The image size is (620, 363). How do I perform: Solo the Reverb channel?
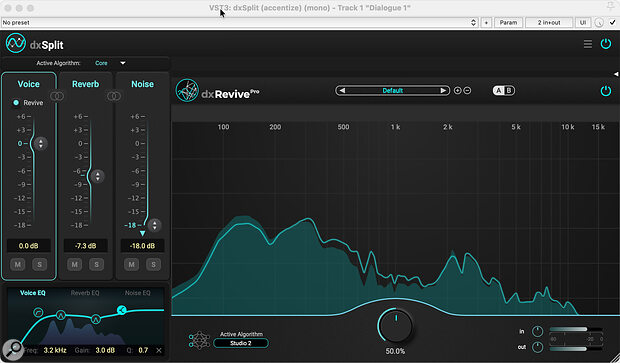coord(96,264)
